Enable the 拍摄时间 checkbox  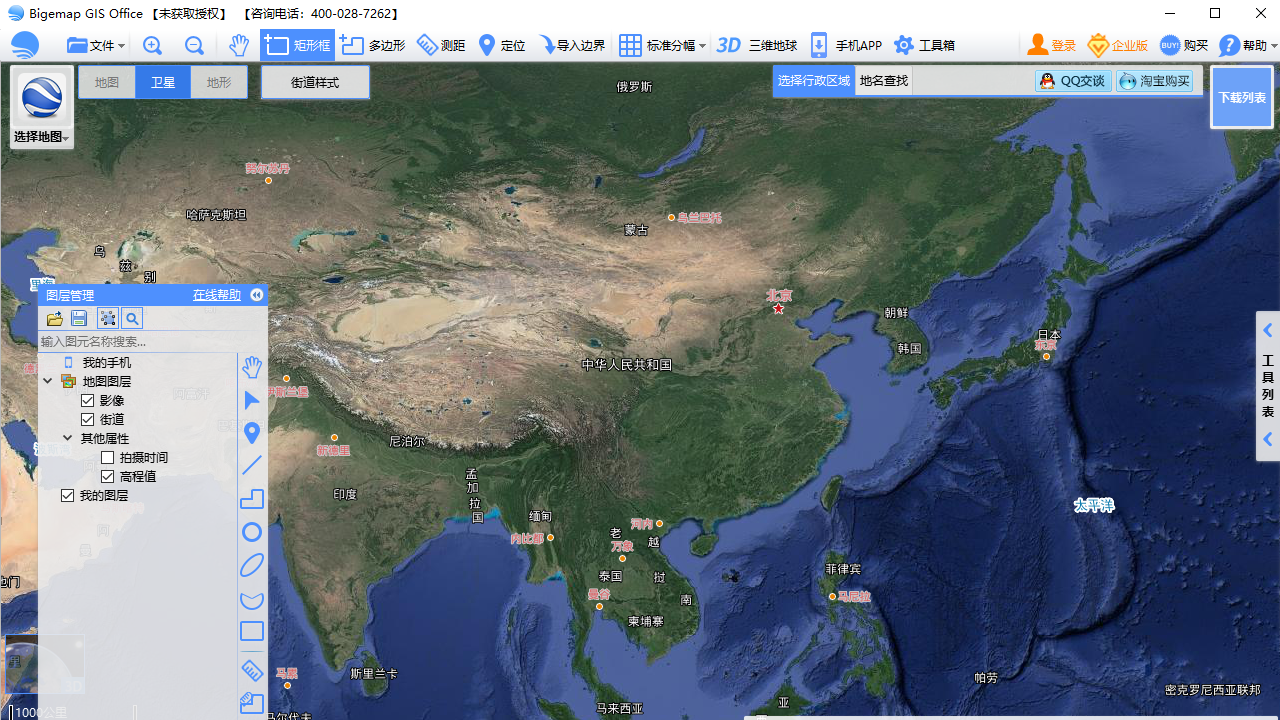[108, 457]
